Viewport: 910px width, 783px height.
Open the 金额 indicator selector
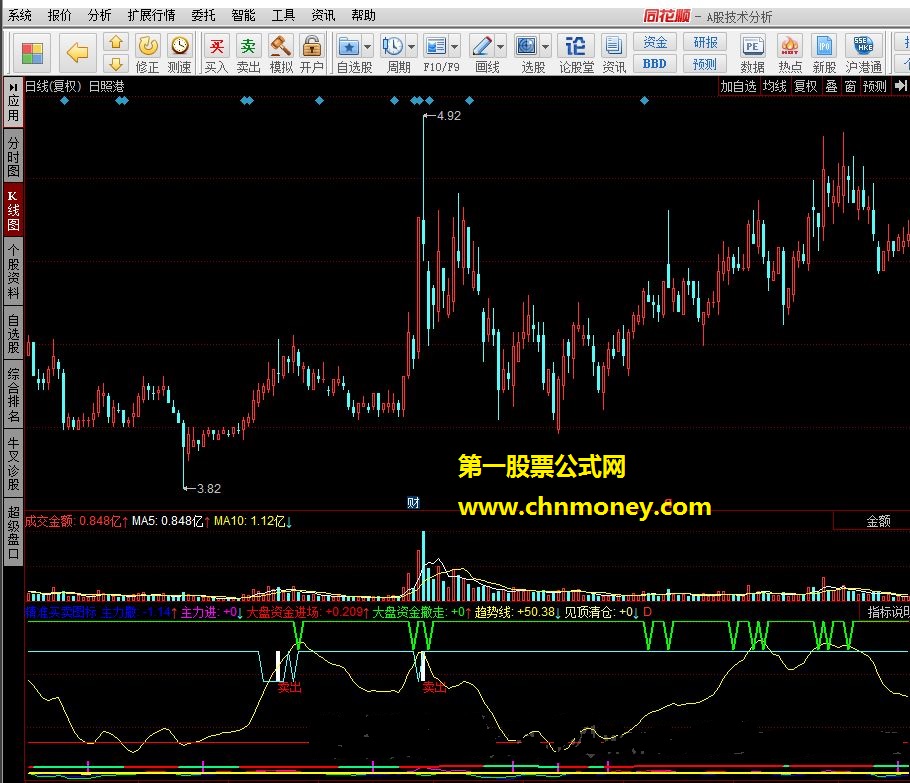[x=878, y=521]
